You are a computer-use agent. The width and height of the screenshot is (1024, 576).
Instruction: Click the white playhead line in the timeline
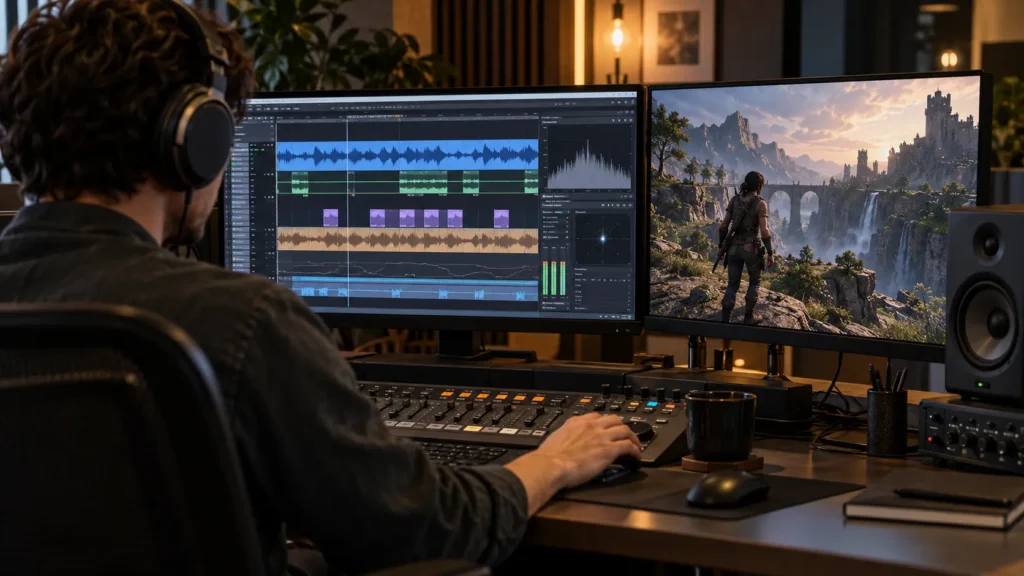347,212
